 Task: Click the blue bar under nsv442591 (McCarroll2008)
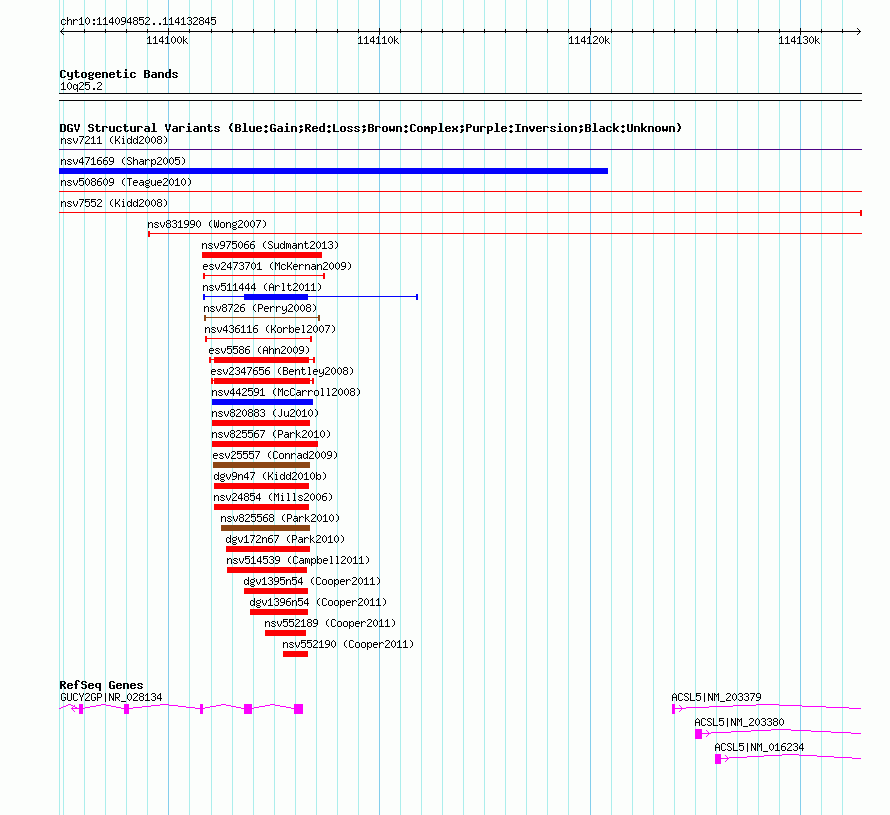[262, 402]
